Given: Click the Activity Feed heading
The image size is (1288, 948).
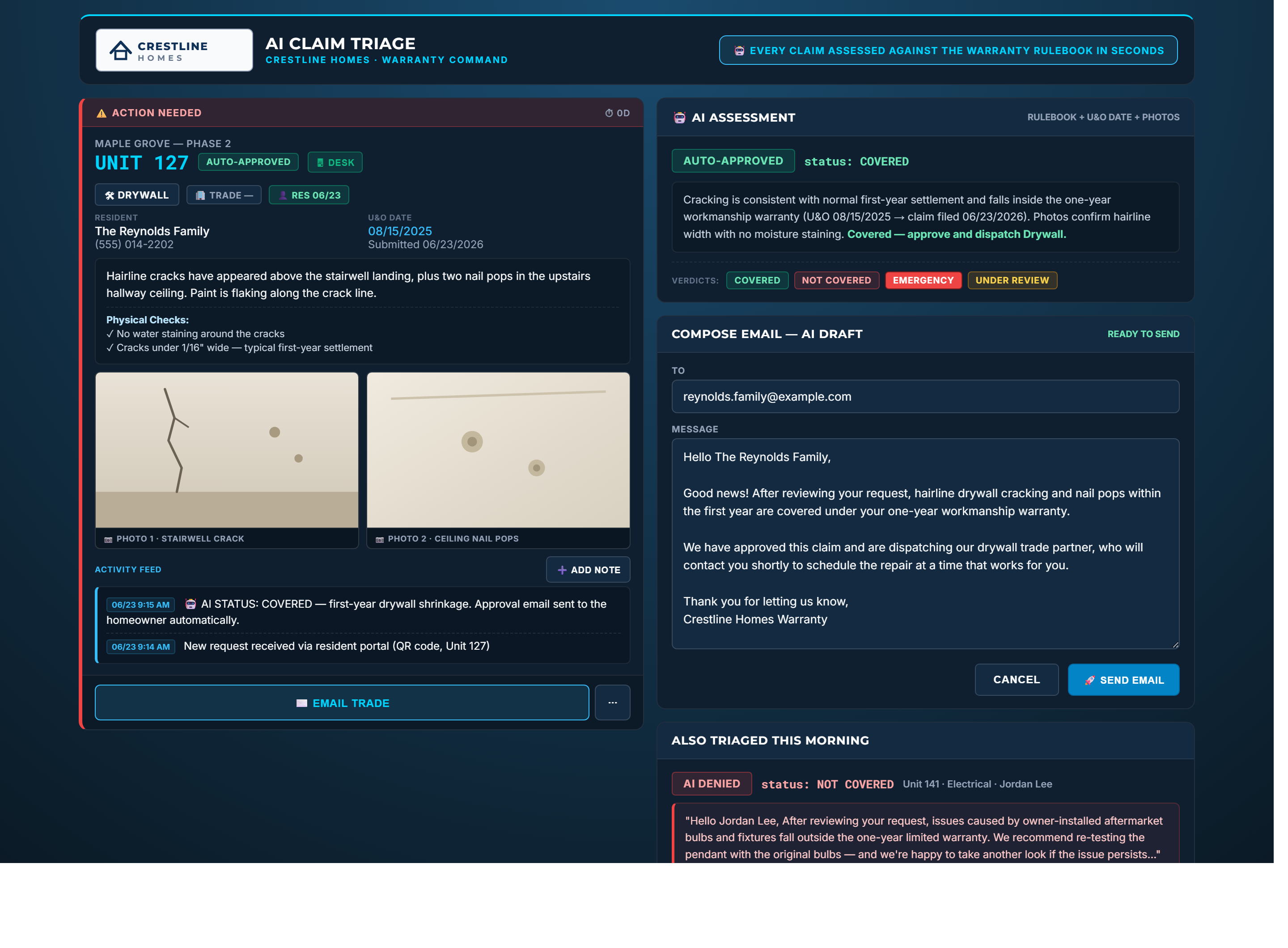Looking at the screenshot, I should click(127, 569).
